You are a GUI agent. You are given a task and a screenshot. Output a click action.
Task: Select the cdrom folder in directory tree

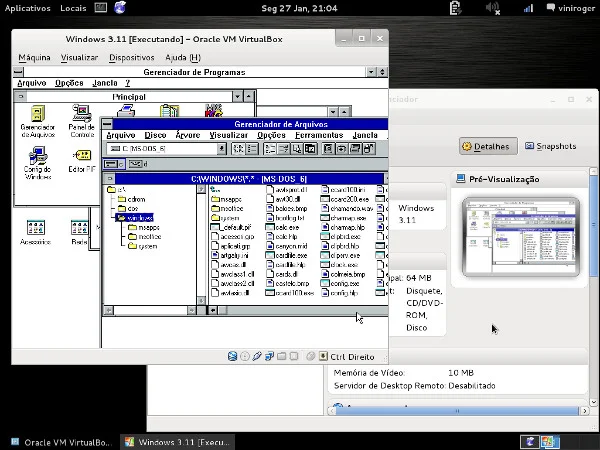coord(132,199)
